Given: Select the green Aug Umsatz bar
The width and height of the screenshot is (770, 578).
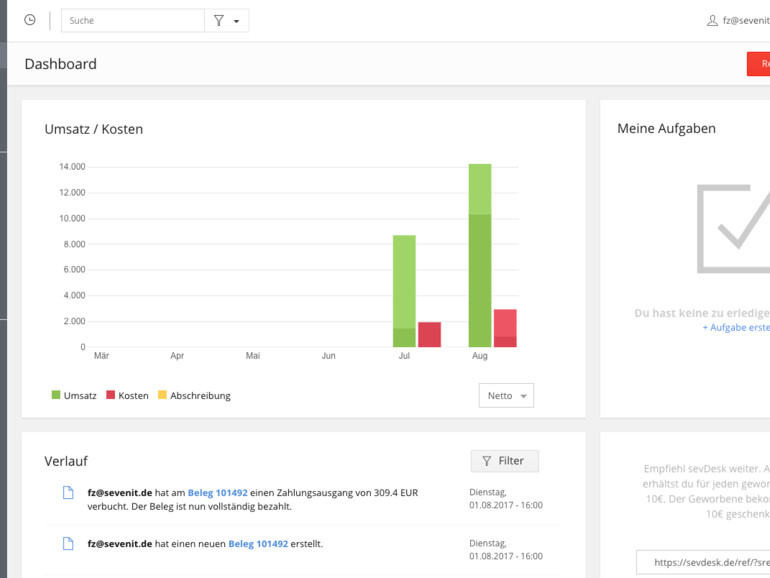Looking at the screenshot, I should tap(480, 255).
